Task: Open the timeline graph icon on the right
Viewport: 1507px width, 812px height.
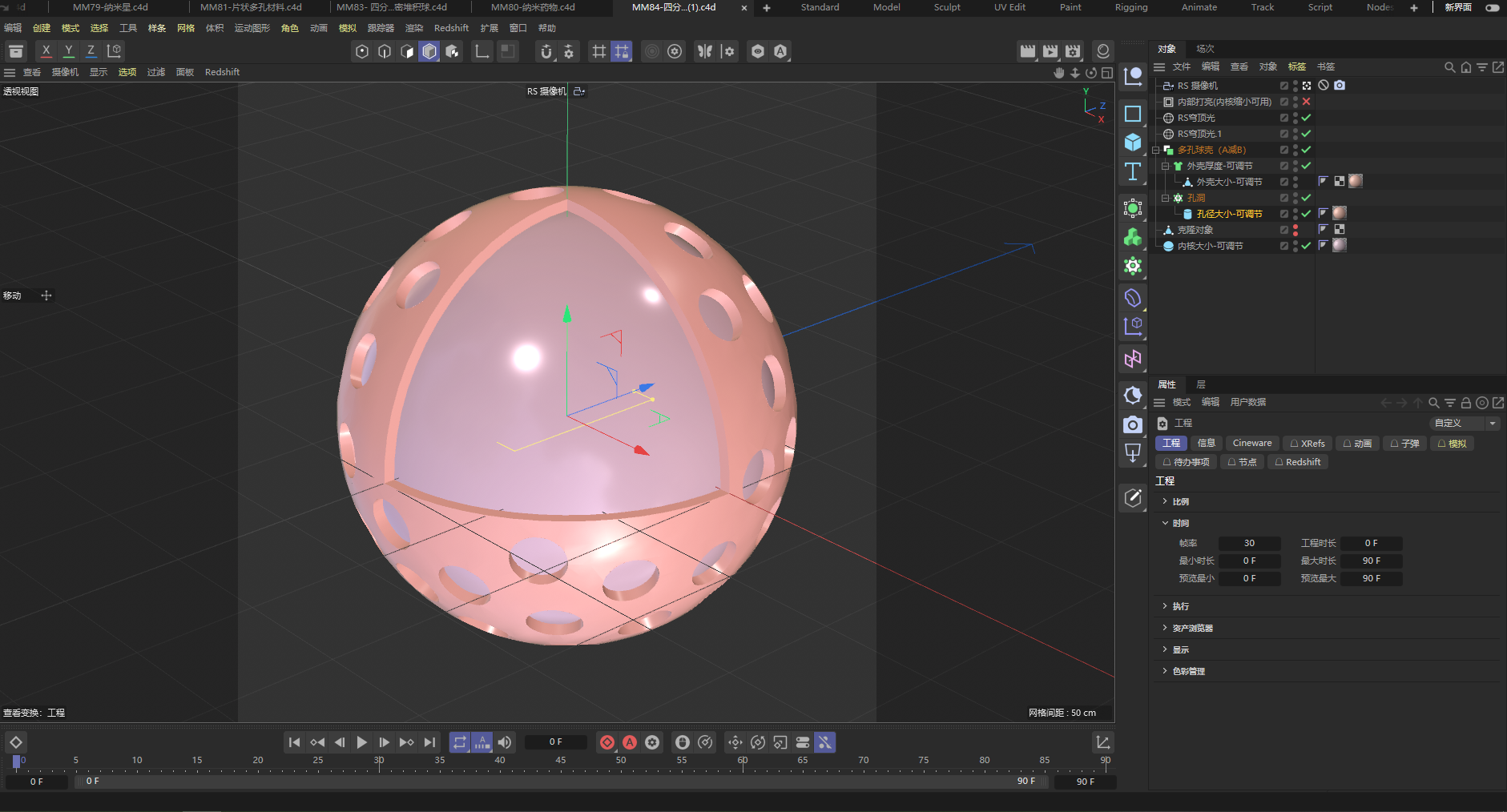Action: (1103, 742)
